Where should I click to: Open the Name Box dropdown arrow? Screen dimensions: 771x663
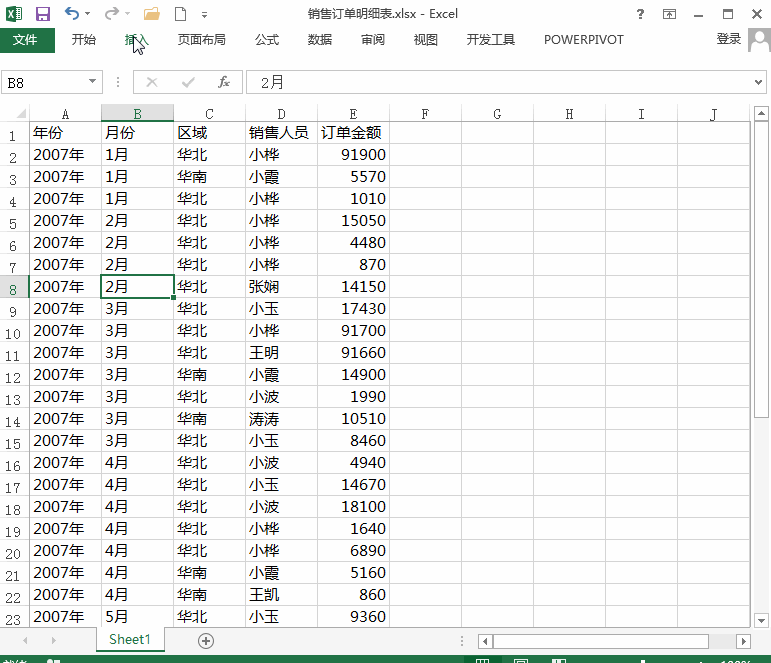tap(92, 82)
